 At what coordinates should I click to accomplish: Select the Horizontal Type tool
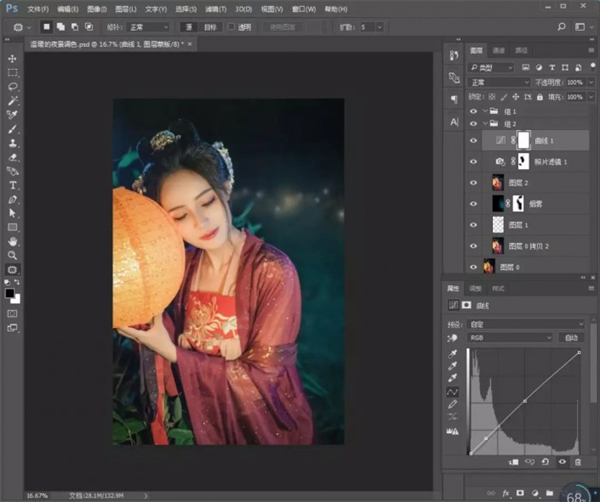pyautogui.click(x=13, y=185)
